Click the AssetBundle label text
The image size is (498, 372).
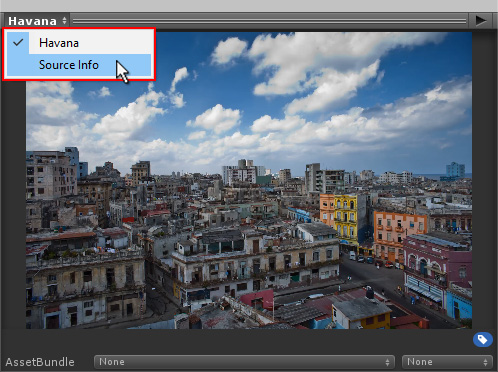point(40,362)
